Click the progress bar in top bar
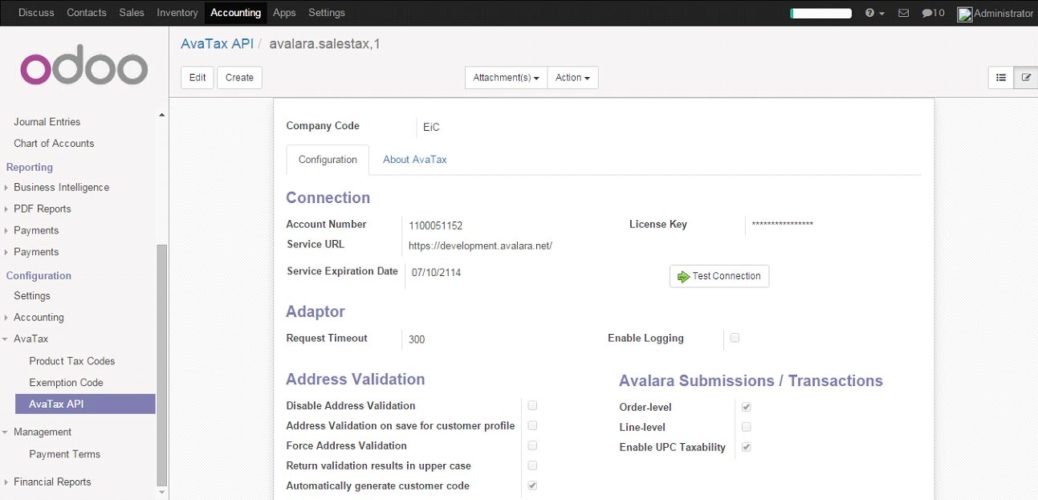Viewport: 1038px width, 500px height. 821,13
